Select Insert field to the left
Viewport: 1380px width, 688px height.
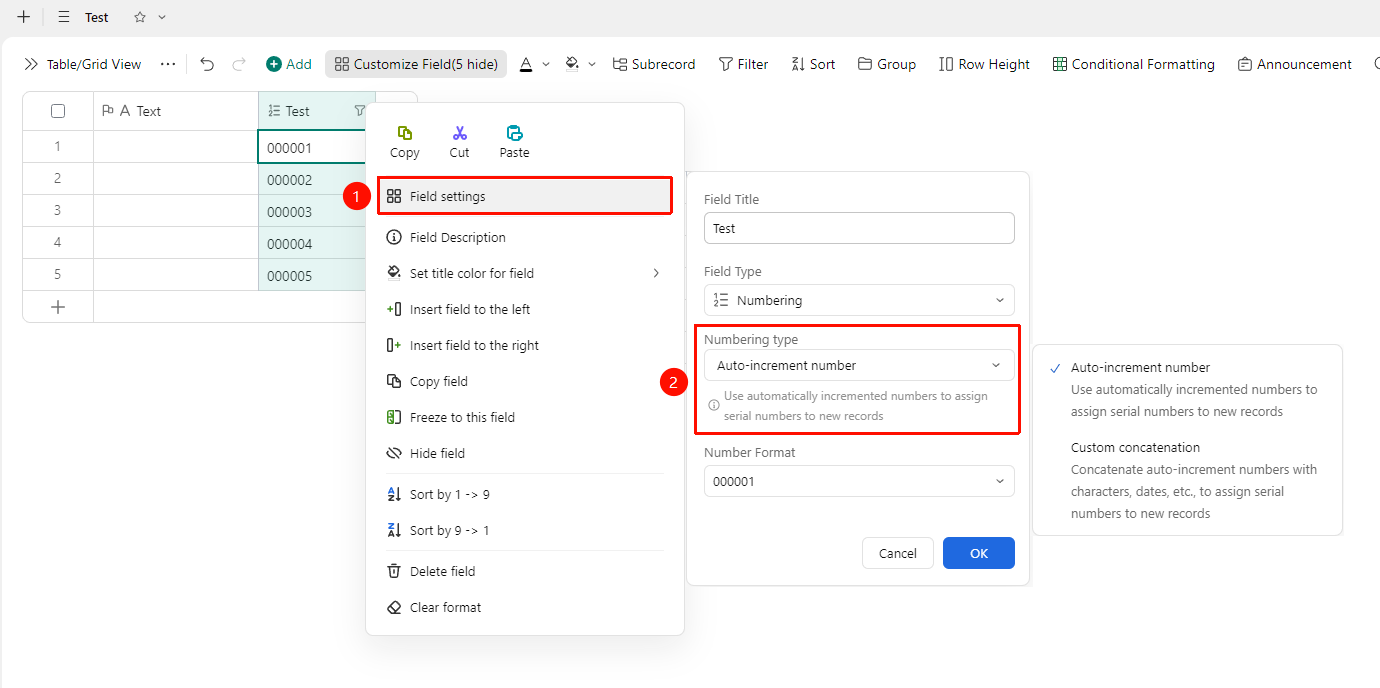[524, 309]
